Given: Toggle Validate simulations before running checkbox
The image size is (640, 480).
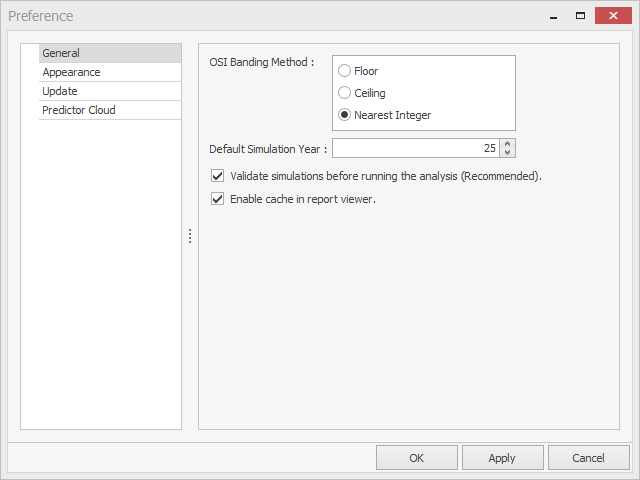Looking at the screenshot, I should pos(217,176).
